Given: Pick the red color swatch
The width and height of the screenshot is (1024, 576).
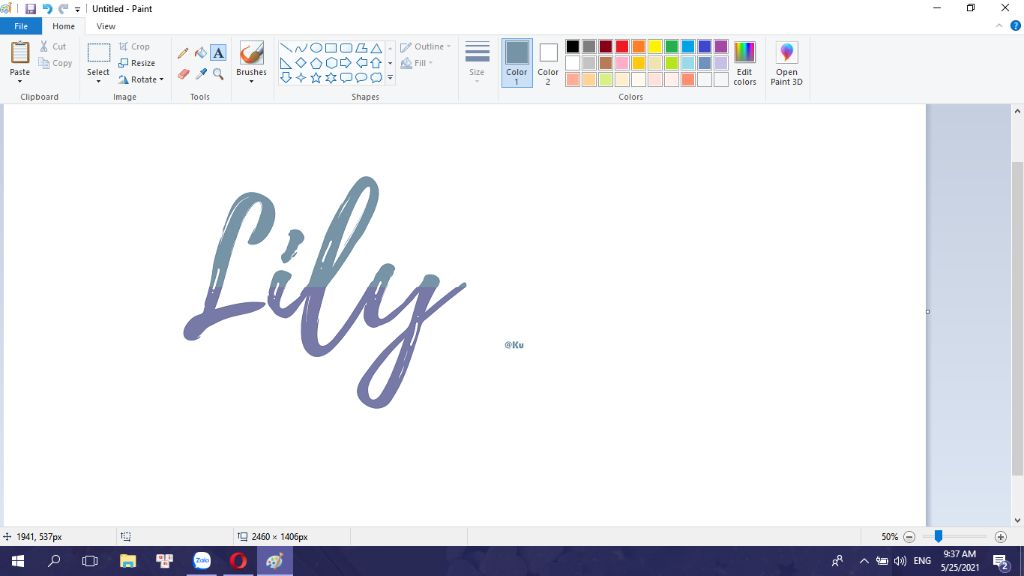Looking at the screenshot, I should coord(622,46).
